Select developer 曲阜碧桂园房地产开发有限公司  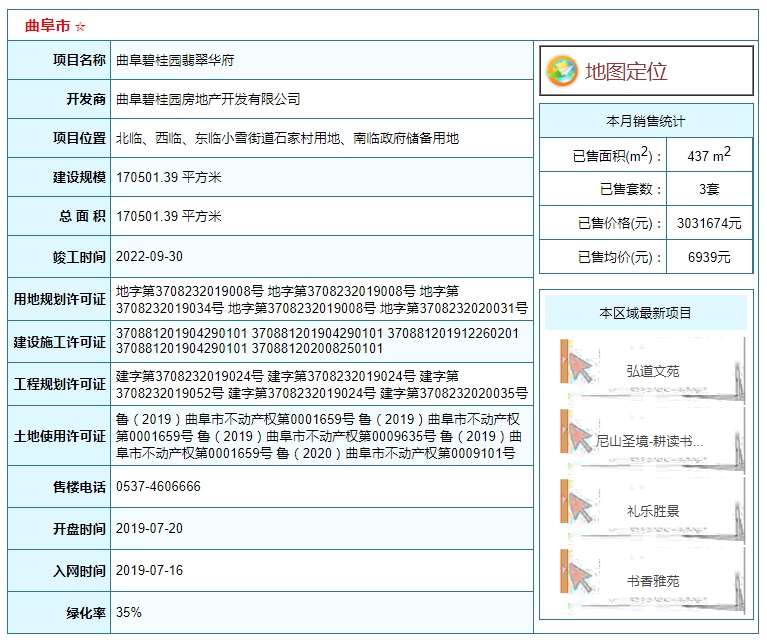[208, 99]
